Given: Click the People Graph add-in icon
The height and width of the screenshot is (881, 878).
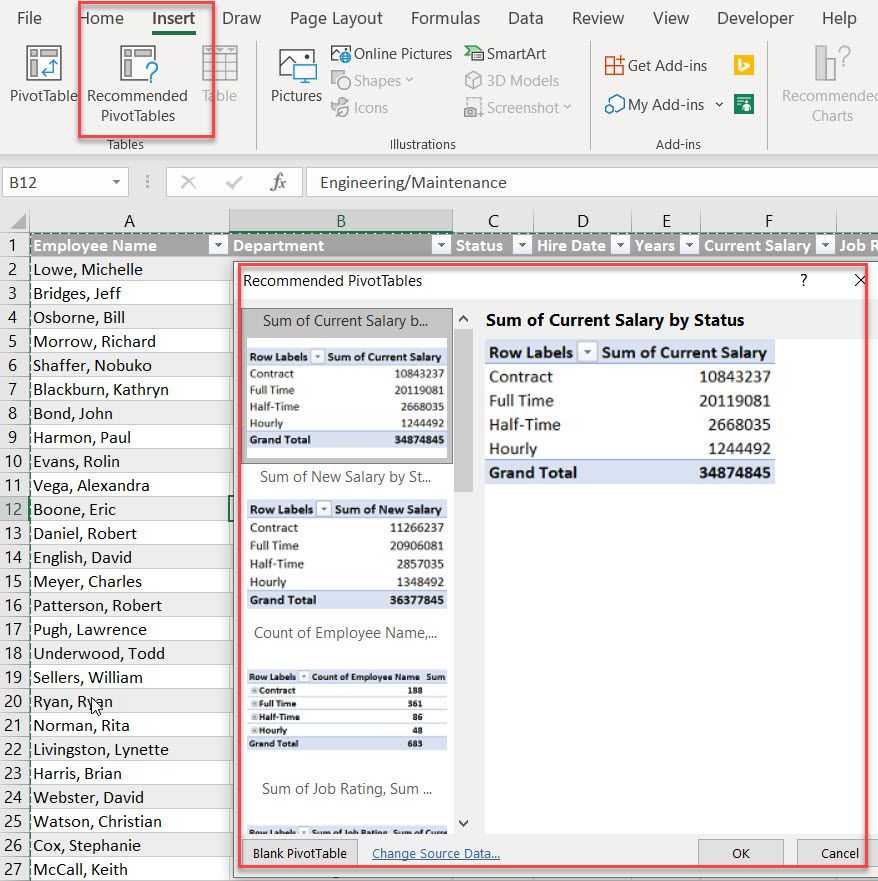Looking at the screenshot, I should (x=744, y=105).
